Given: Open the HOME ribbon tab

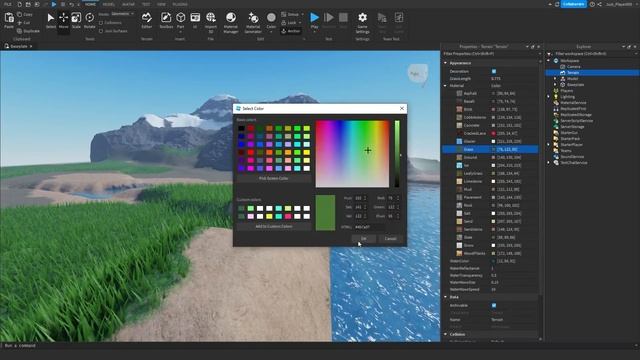Looking at the screenshot, I should tap(90, 4).
